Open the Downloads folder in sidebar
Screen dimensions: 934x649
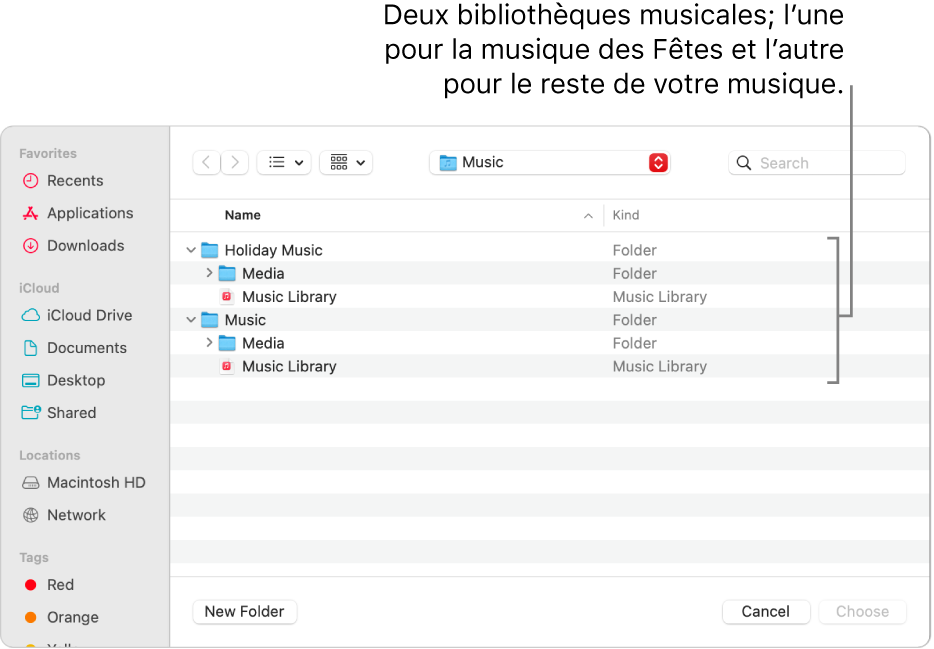[x=83, y=245]
